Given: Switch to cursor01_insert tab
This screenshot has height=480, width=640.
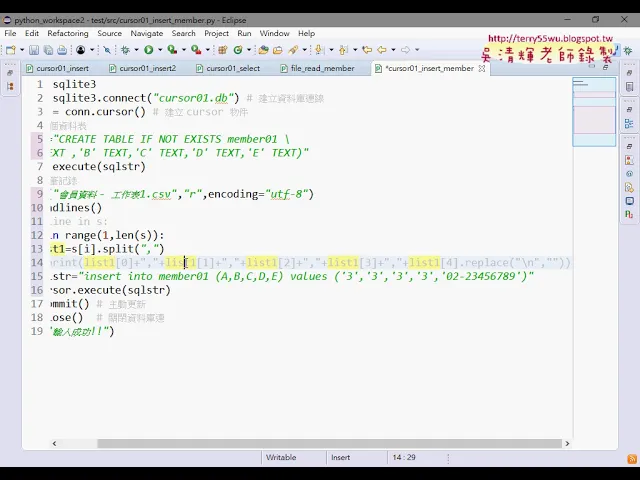Looking at the screenshot, I should (58, 69).
